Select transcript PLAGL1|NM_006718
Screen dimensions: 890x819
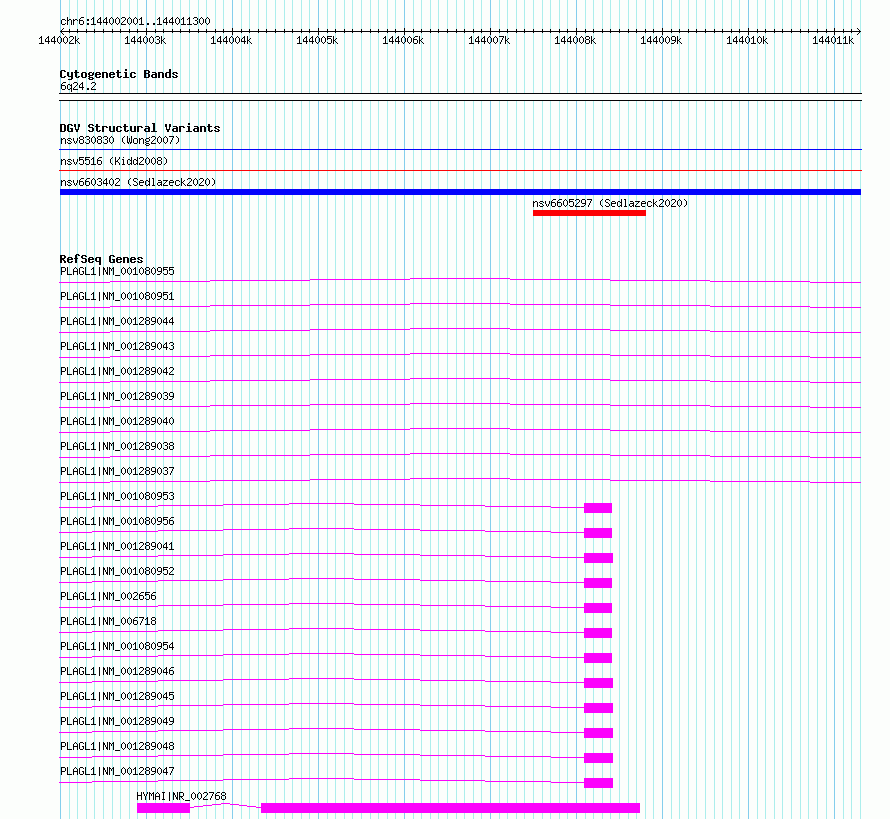[108, 621]
